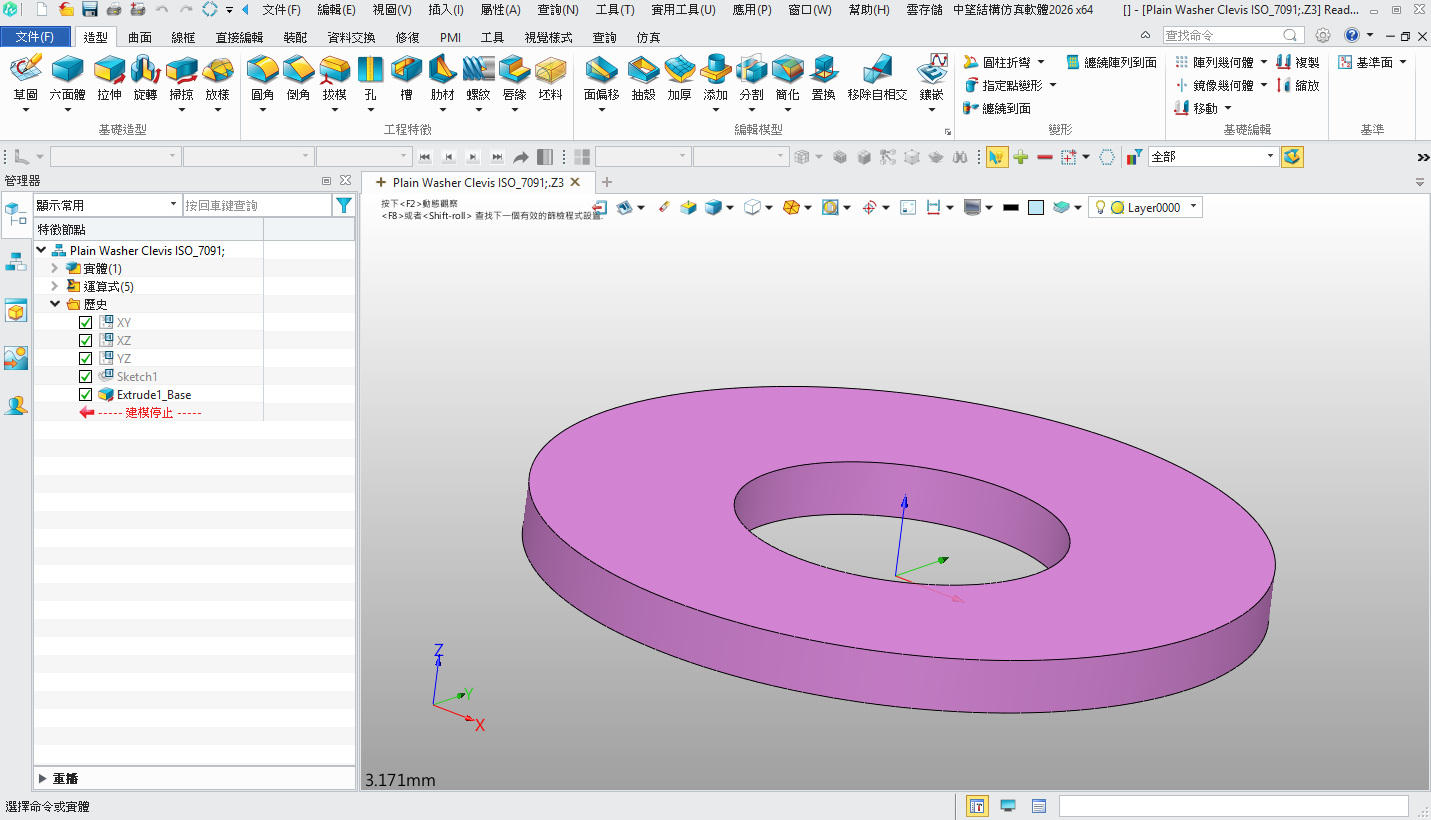The height and width of the screenshot is (820, 1431).
Task: Collapse the 歷史 history node
Action: pyautogui.click(x=55, y=304)
